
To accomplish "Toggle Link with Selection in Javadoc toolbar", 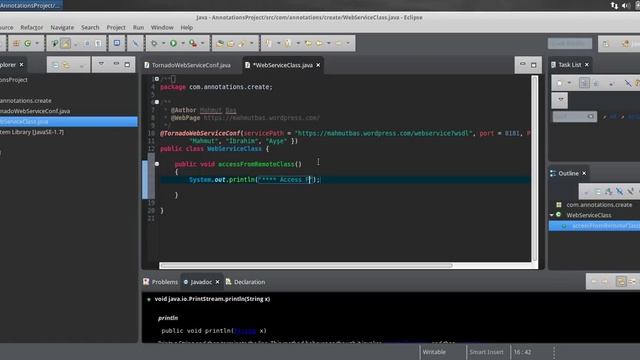I will coord(621,282).
